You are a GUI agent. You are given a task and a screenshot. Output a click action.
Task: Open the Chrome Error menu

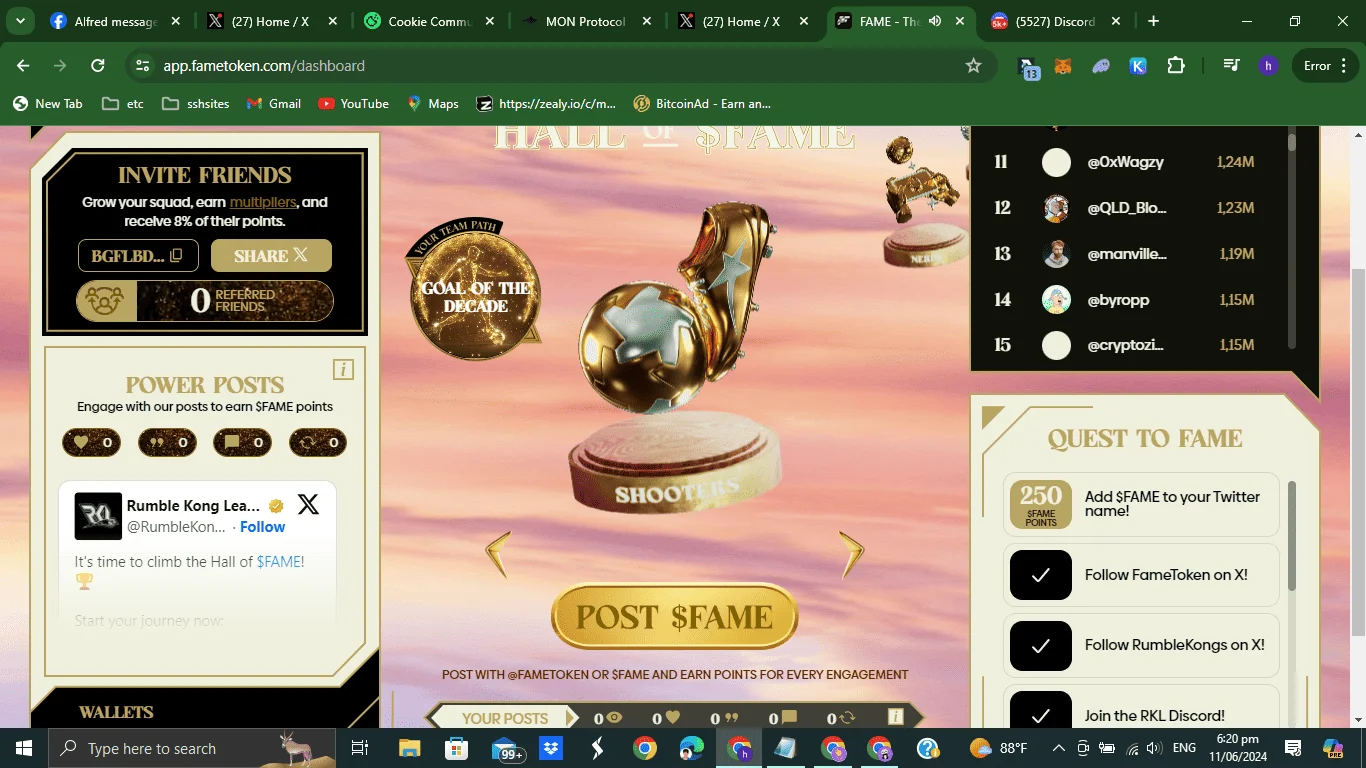pos(1324,66)
